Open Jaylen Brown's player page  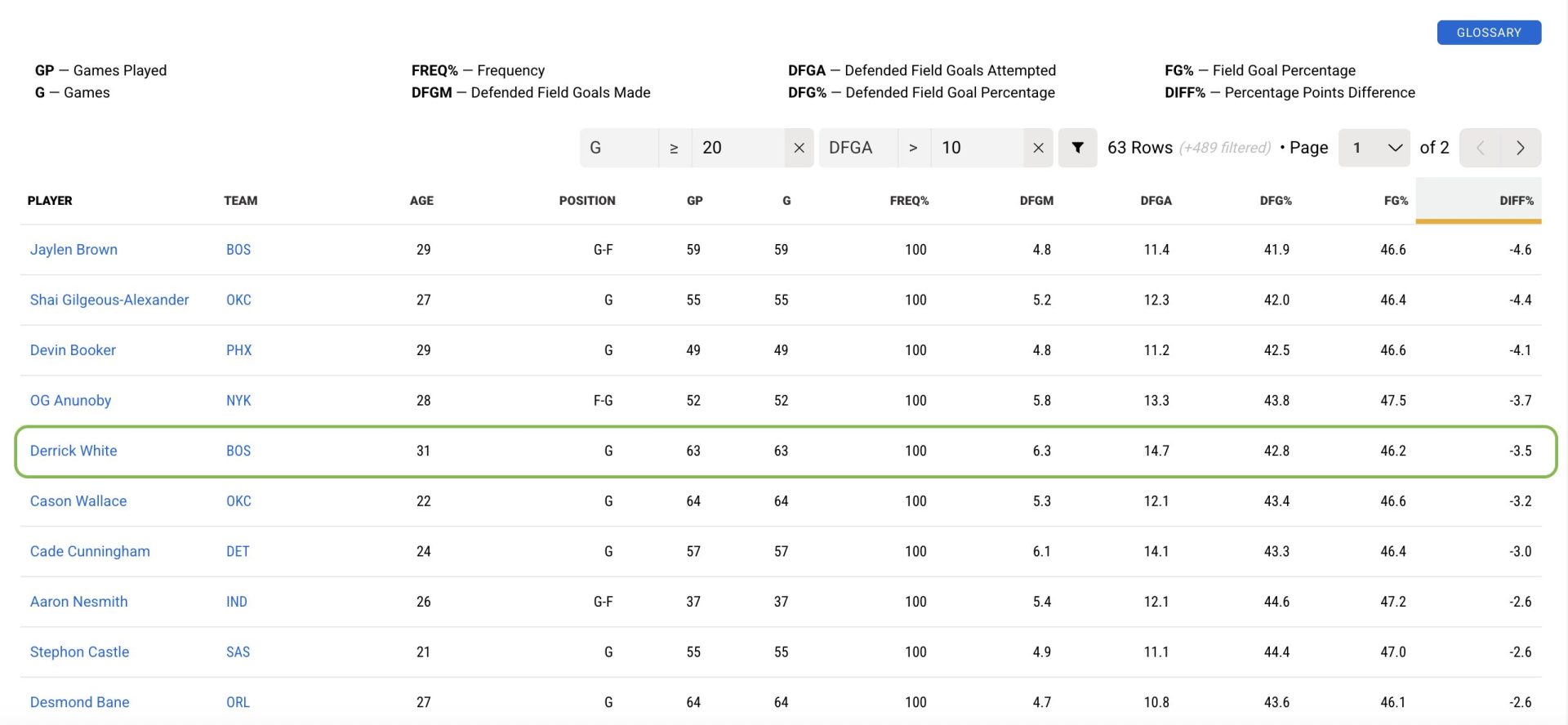pyautogui.click(x=73, y=250)
